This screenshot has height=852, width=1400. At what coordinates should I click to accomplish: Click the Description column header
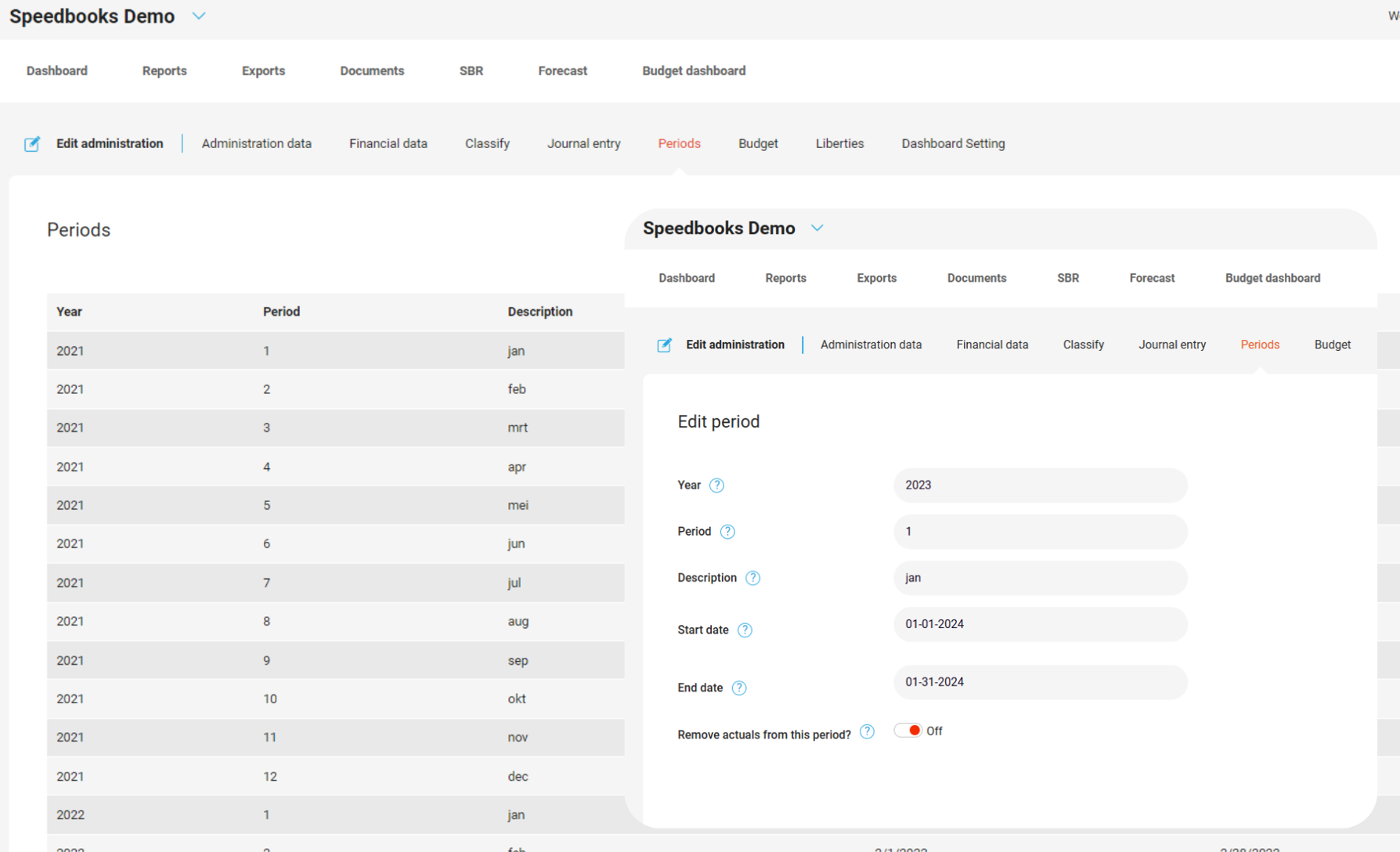point(540,312)
